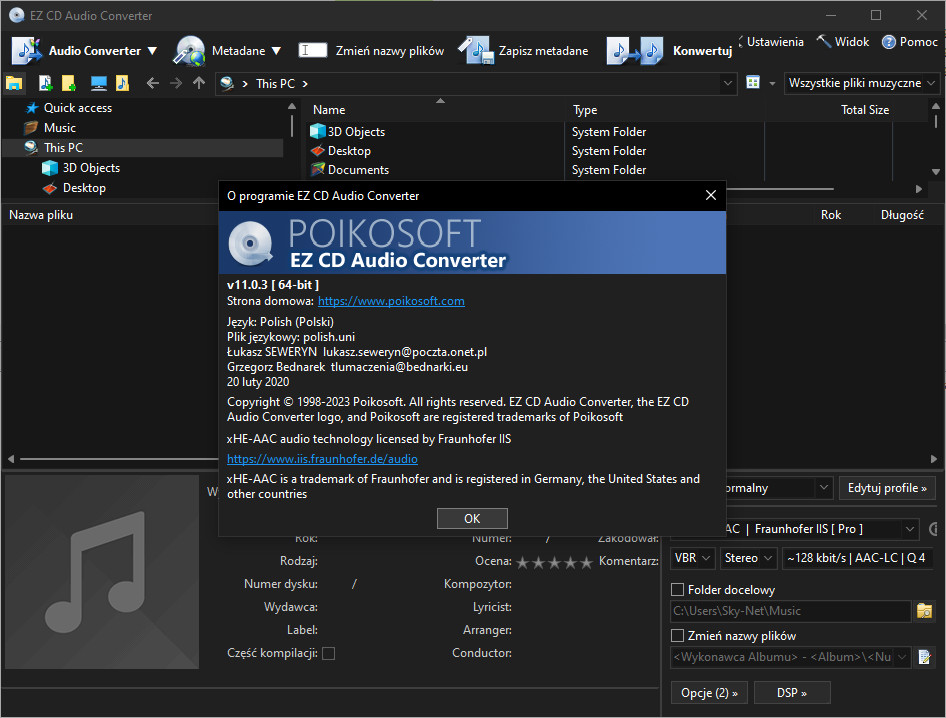Select Quick access in the folder tree
This screenshot has height=718, width=946.
click(x=78, y=108)
